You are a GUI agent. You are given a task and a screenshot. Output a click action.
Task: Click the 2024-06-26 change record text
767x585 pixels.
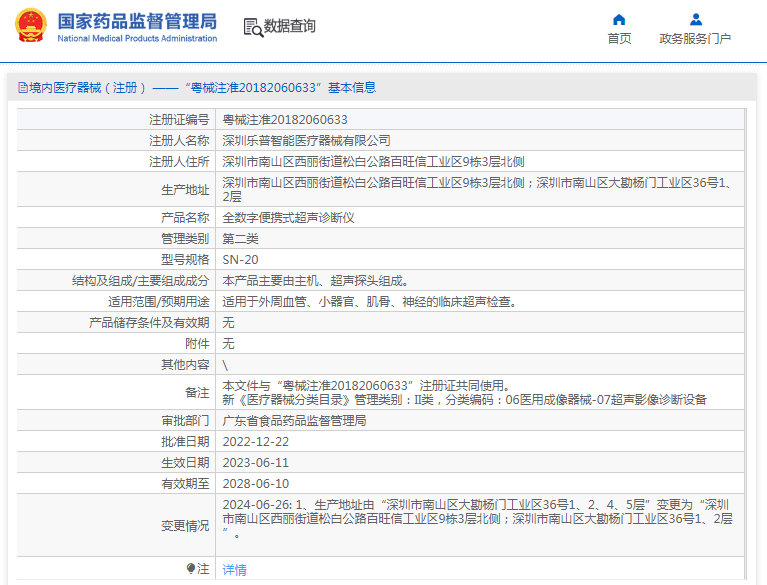[477, 518]
